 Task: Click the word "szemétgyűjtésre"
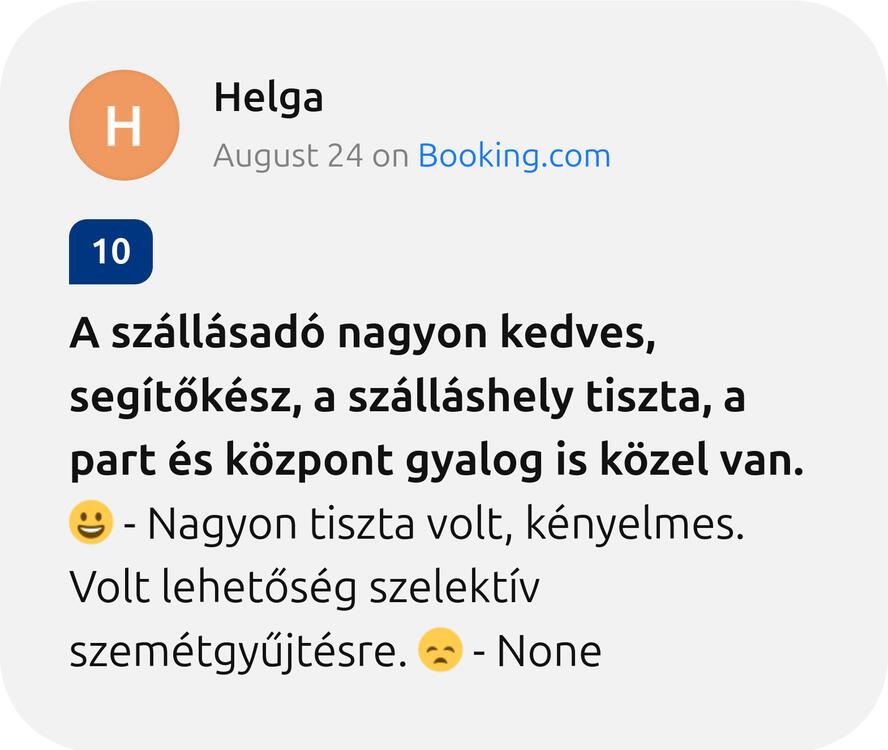point(237,652)
